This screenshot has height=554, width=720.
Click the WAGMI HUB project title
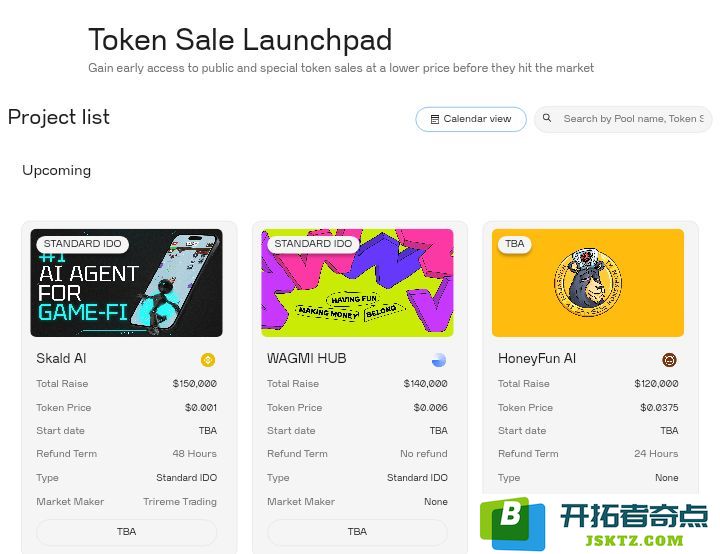pyautogui.click(x=307, y=358)
